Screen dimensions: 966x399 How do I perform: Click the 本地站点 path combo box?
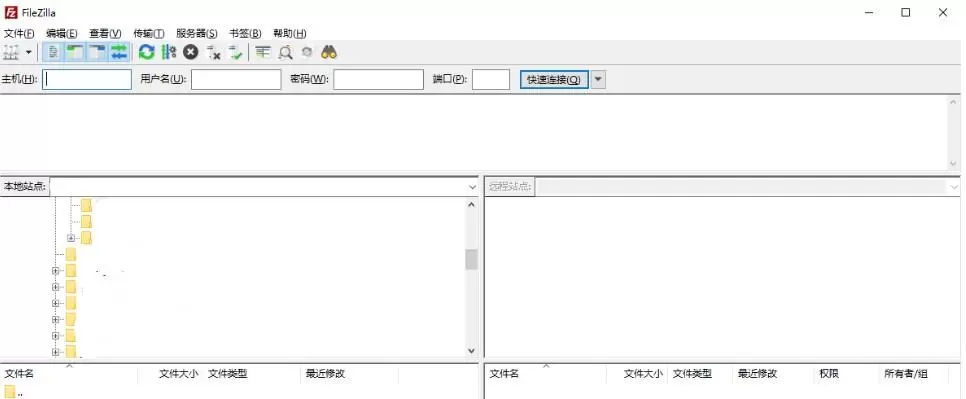264,187
